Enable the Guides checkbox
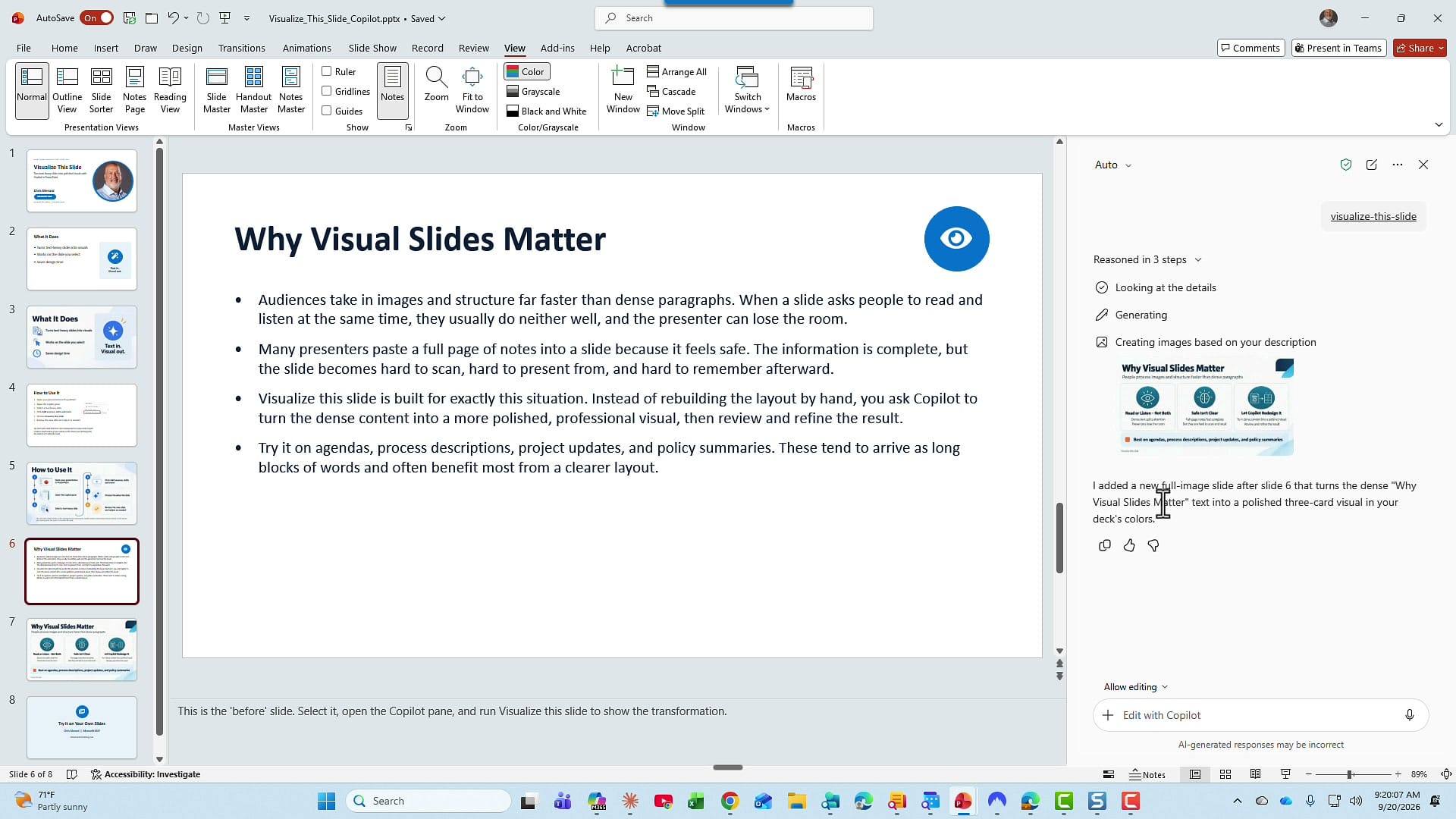Viewport: 1456px width, 819px height. [327, 111]
